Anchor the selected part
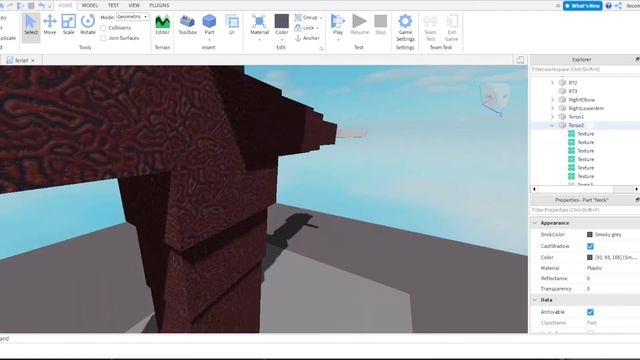The height and width of the screenshot is (360, 640). tap(307, 38)
